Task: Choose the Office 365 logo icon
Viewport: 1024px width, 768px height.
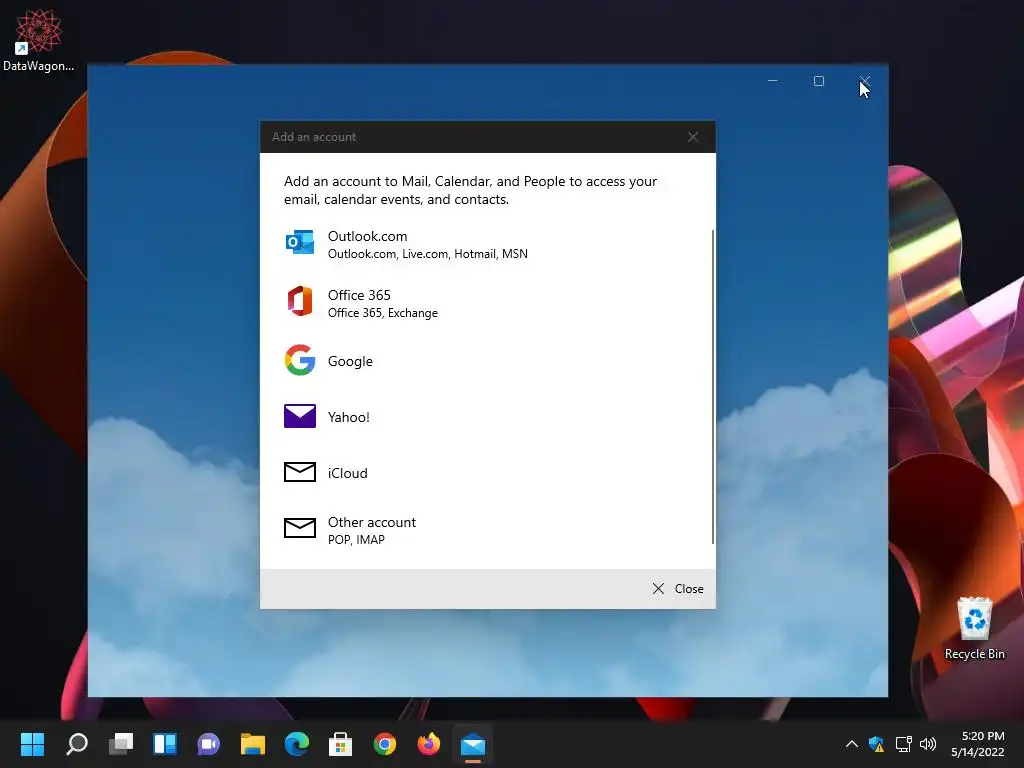Action: point(300,301)
